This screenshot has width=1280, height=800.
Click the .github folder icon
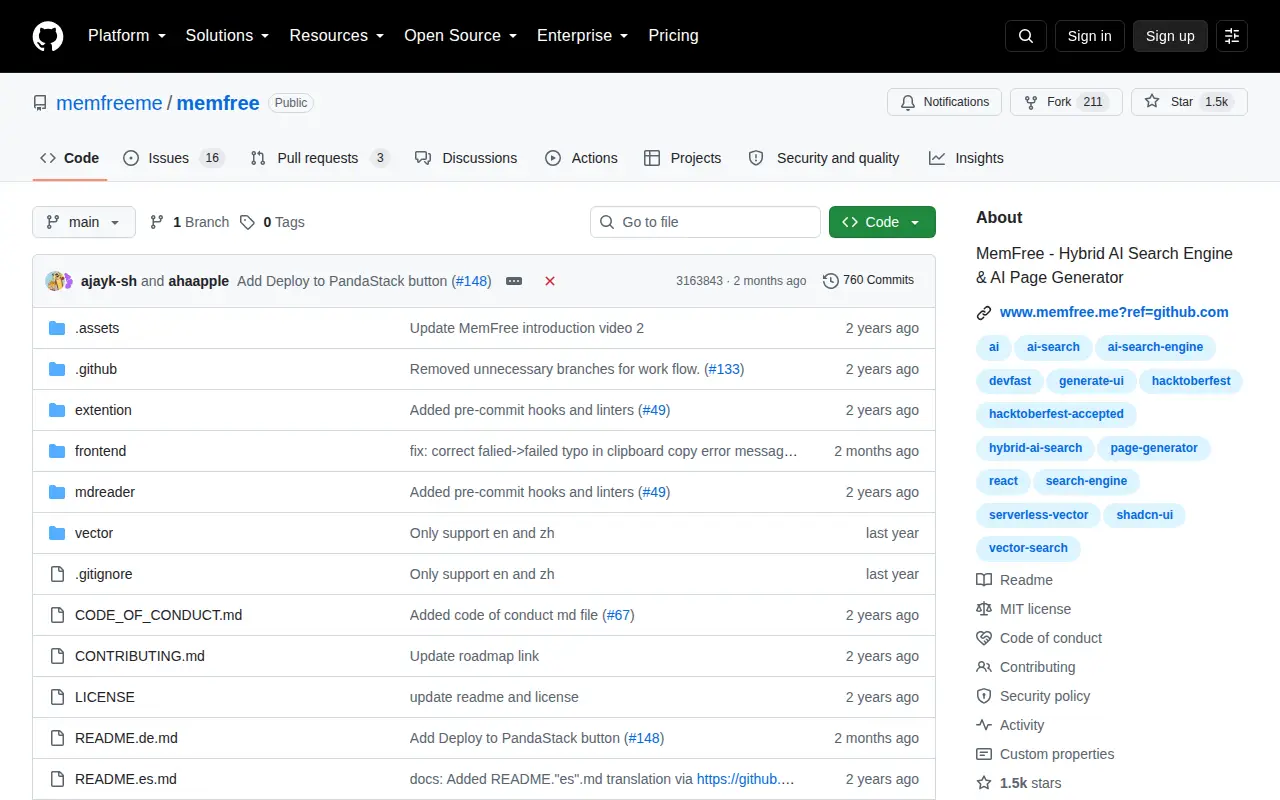(x=57, y=369)
